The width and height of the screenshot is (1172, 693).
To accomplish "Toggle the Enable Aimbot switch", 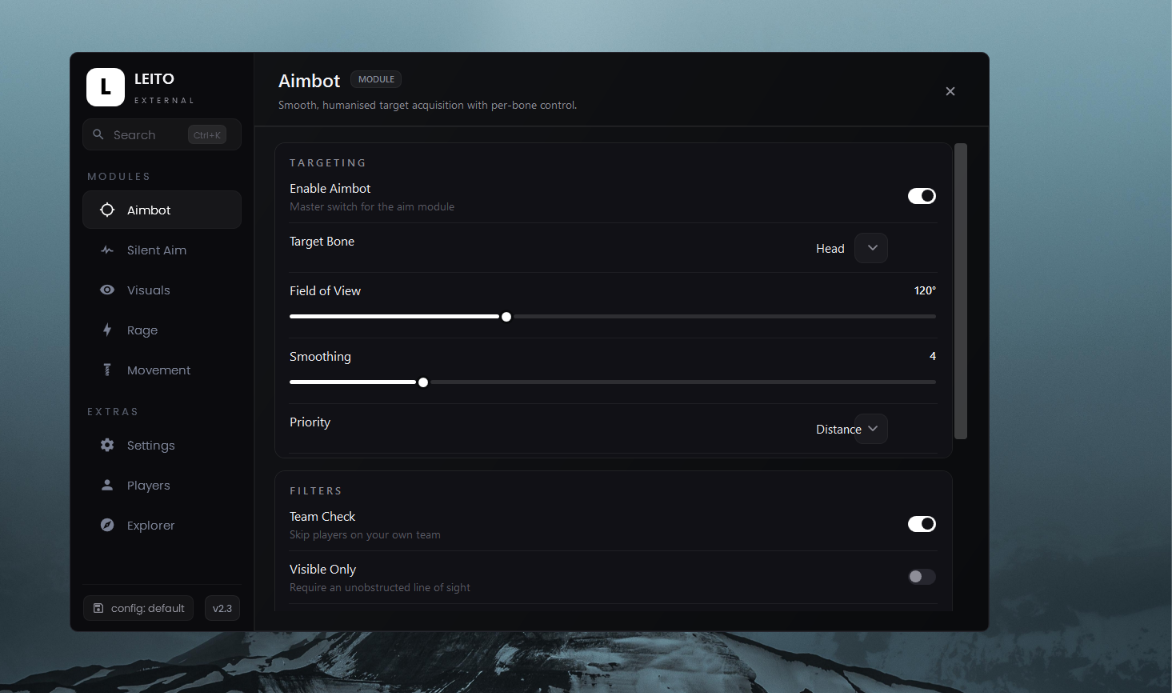I will [922, 196].
